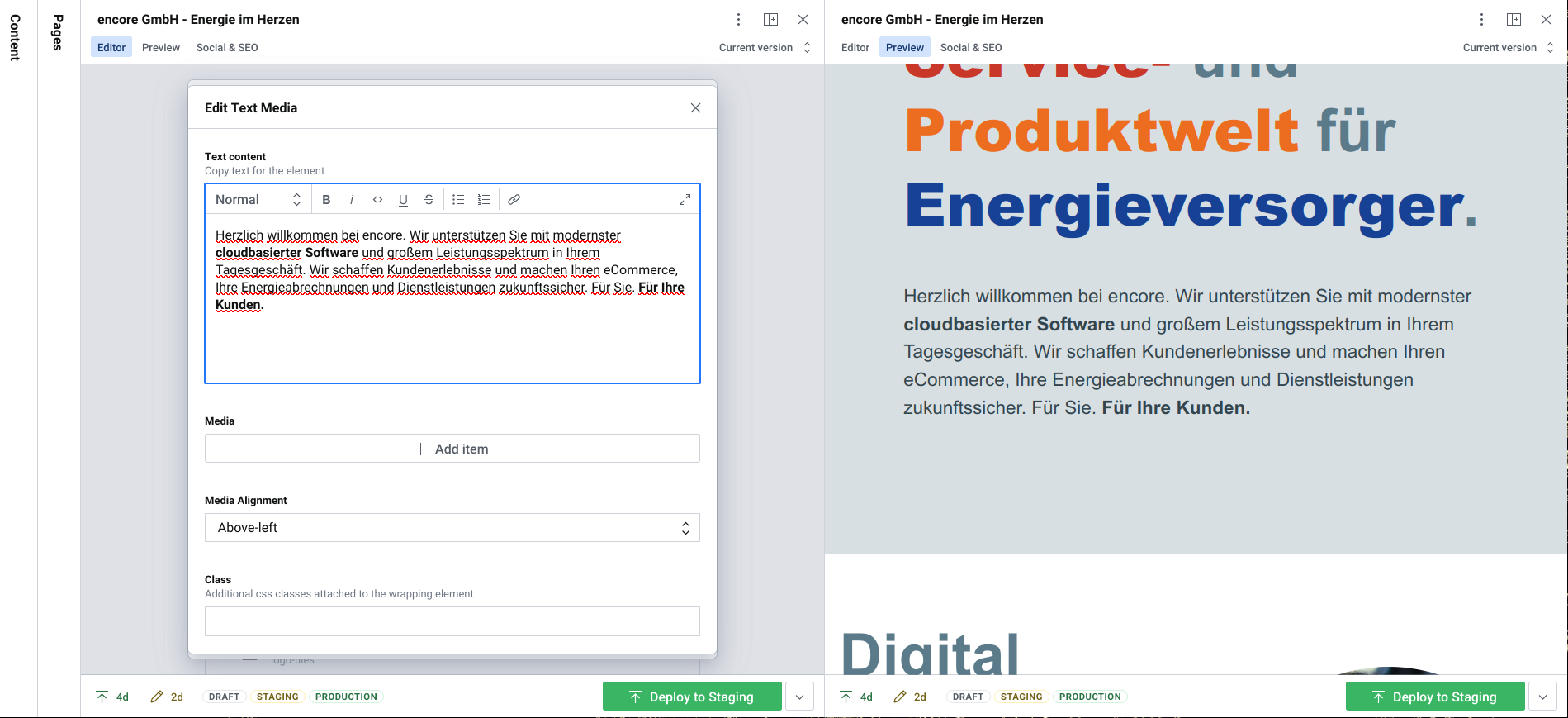1568x718 pixels.
Task: Open Social & SEO tab in left pane
Action: click(227, 47)
